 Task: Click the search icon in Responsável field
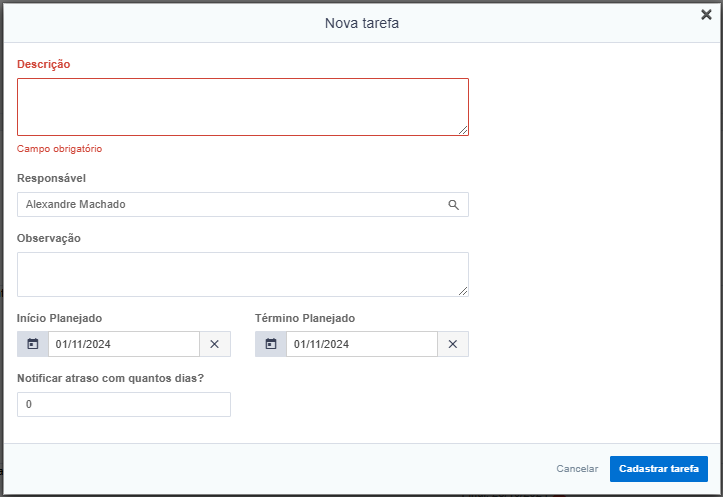point(453,205)
